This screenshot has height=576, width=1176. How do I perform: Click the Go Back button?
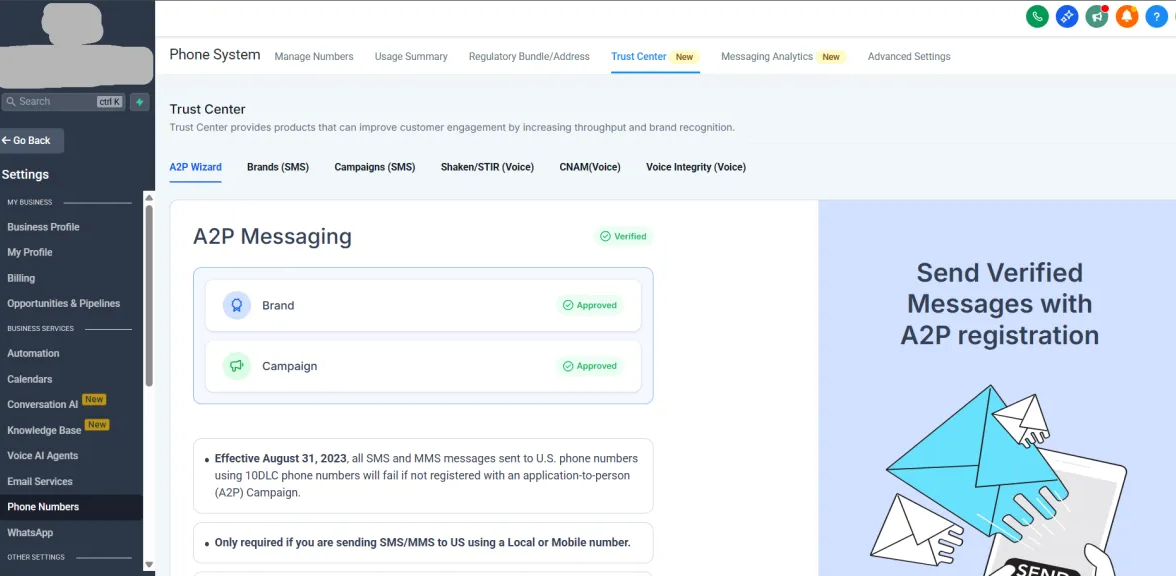[32, 140]
